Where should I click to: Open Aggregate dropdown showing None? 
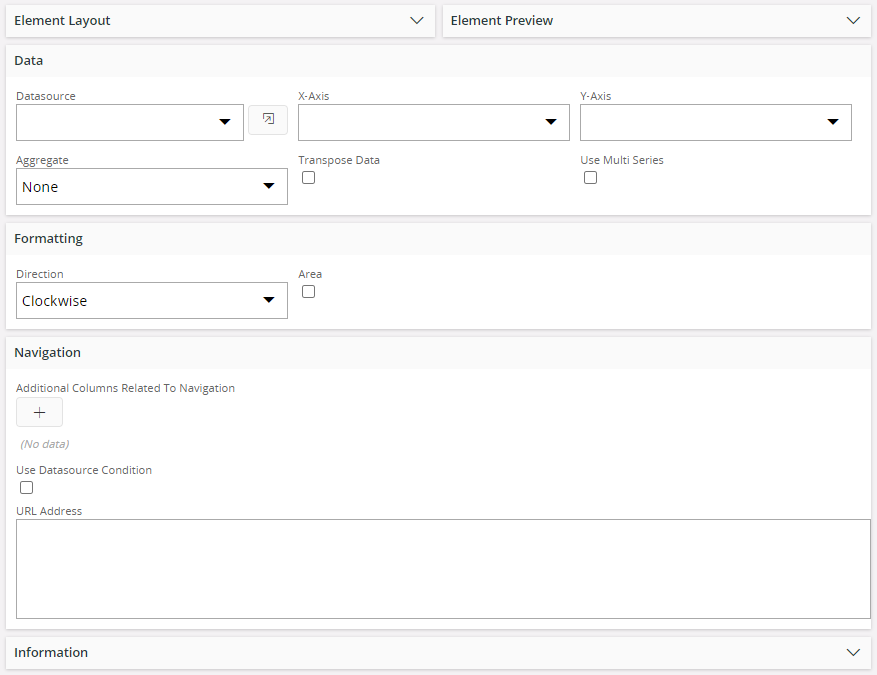click(x=152, y=186)
